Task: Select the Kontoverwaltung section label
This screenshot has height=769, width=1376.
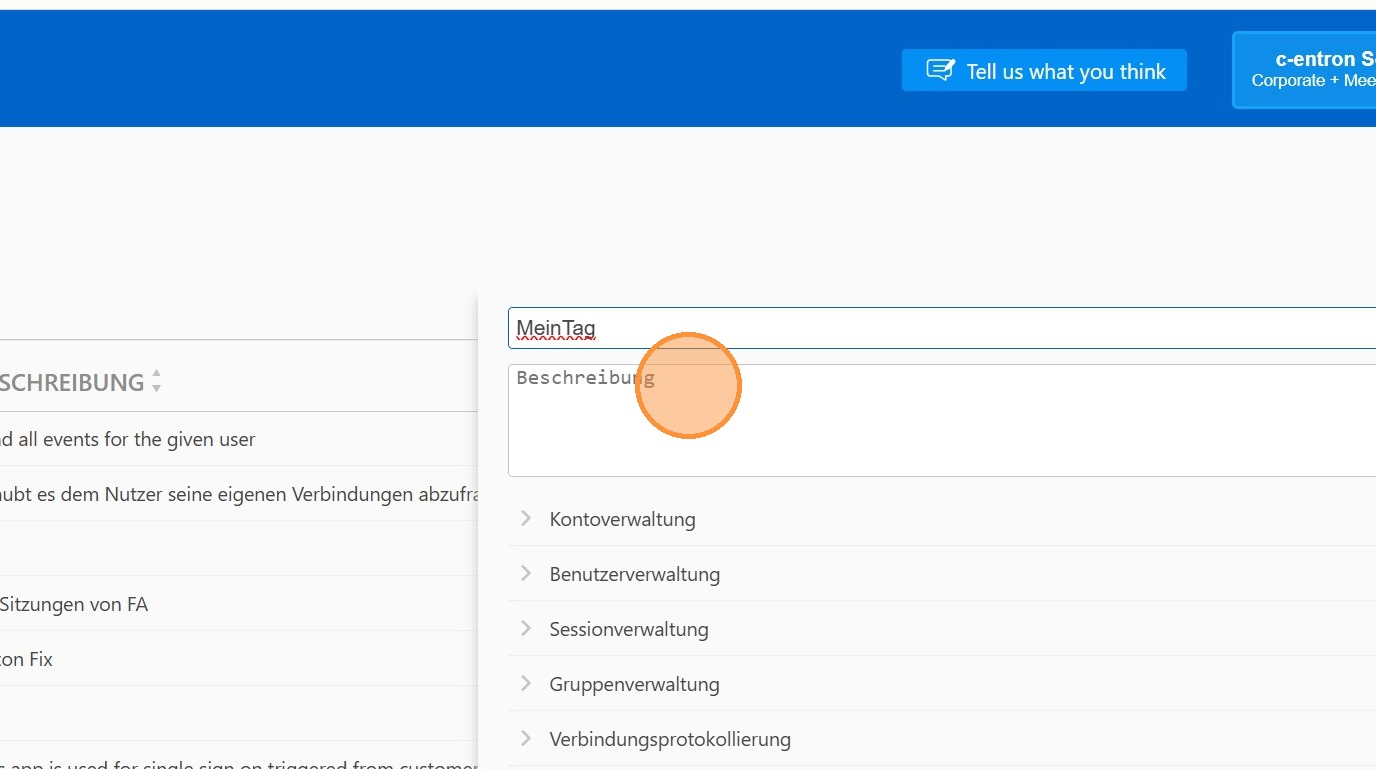Action: click(x=622, y=519)
